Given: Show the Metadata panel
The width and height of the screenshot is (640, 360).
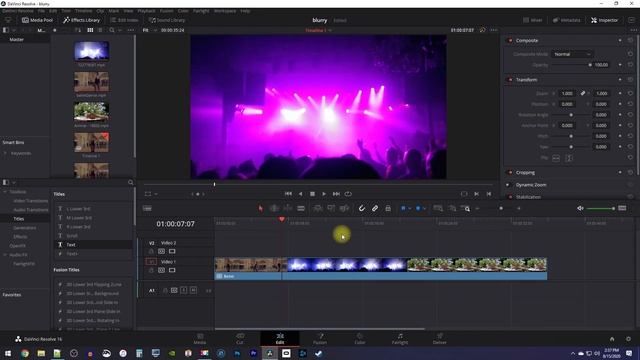Looking at the screenshot, I should 567,20.
